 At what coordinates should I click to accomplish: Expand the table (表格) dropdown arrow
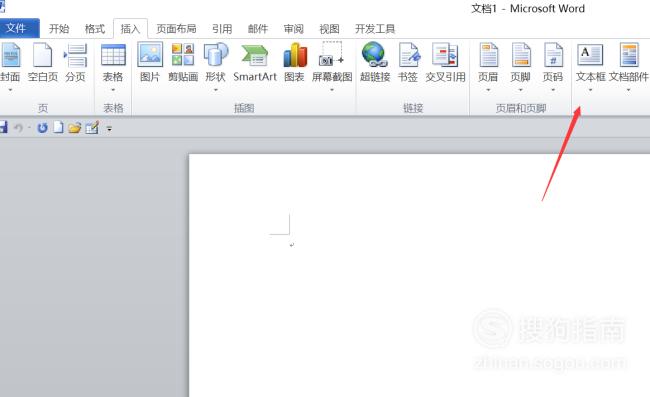coord(113,90)
